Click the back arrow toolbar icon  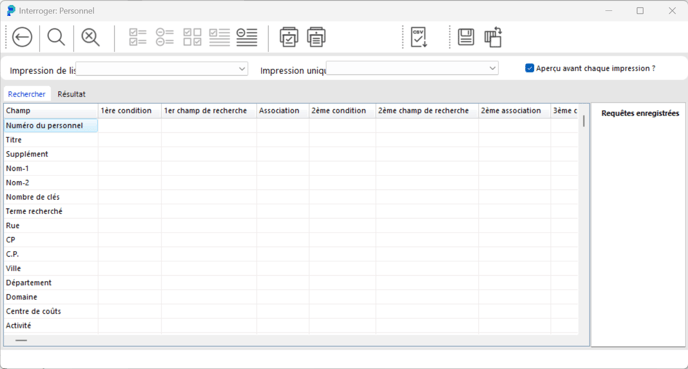22,37
